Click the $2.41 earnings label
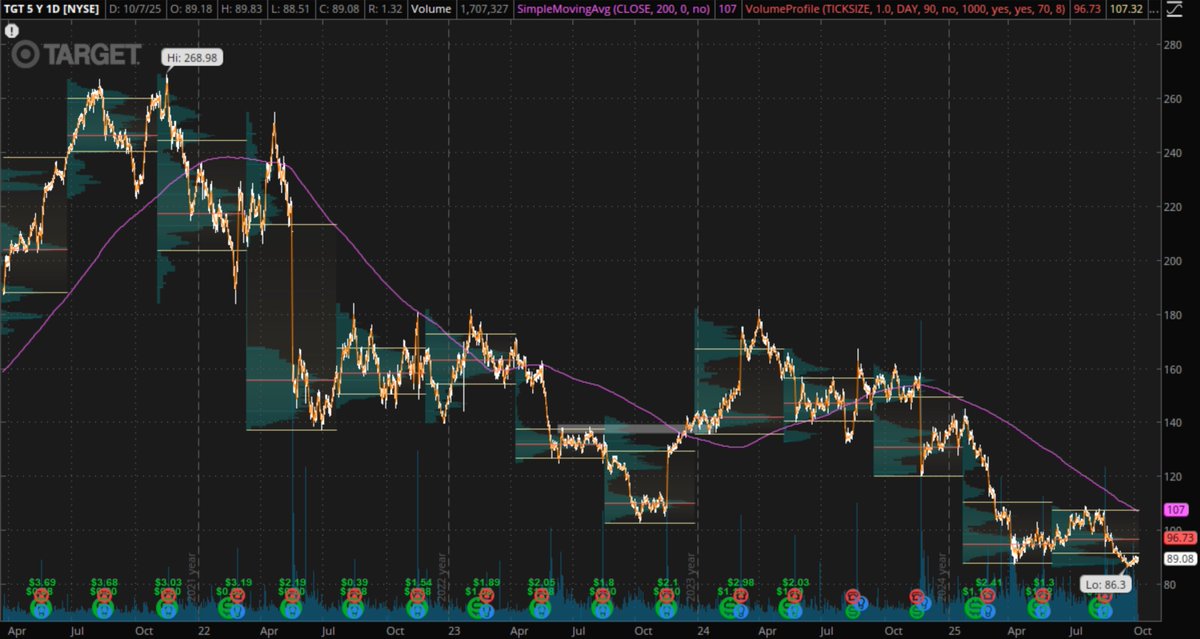This screenshot has width=1200, height=639. point(988,582)
